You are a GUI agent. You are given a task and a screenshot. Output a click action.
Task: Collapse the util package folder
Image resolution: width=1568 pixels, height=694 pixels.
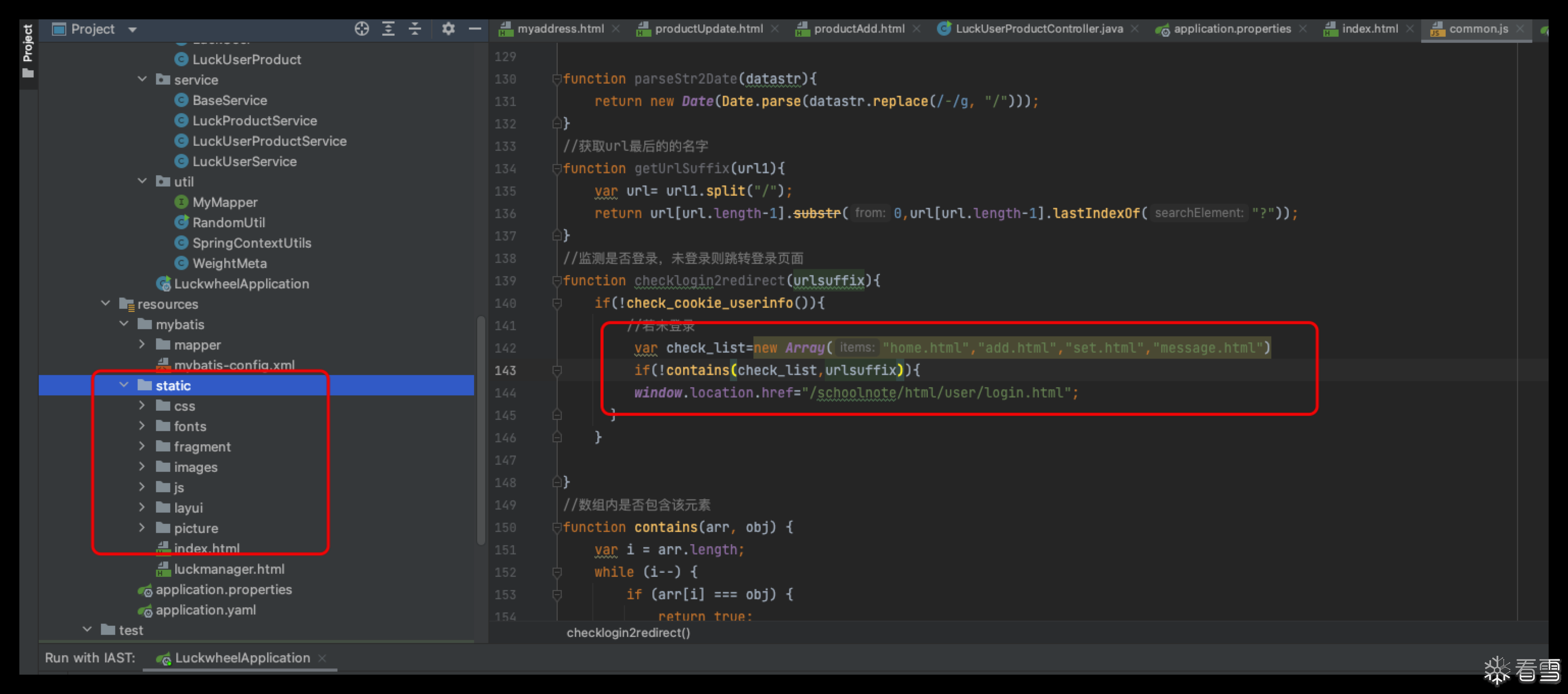(x=142, y=181)
